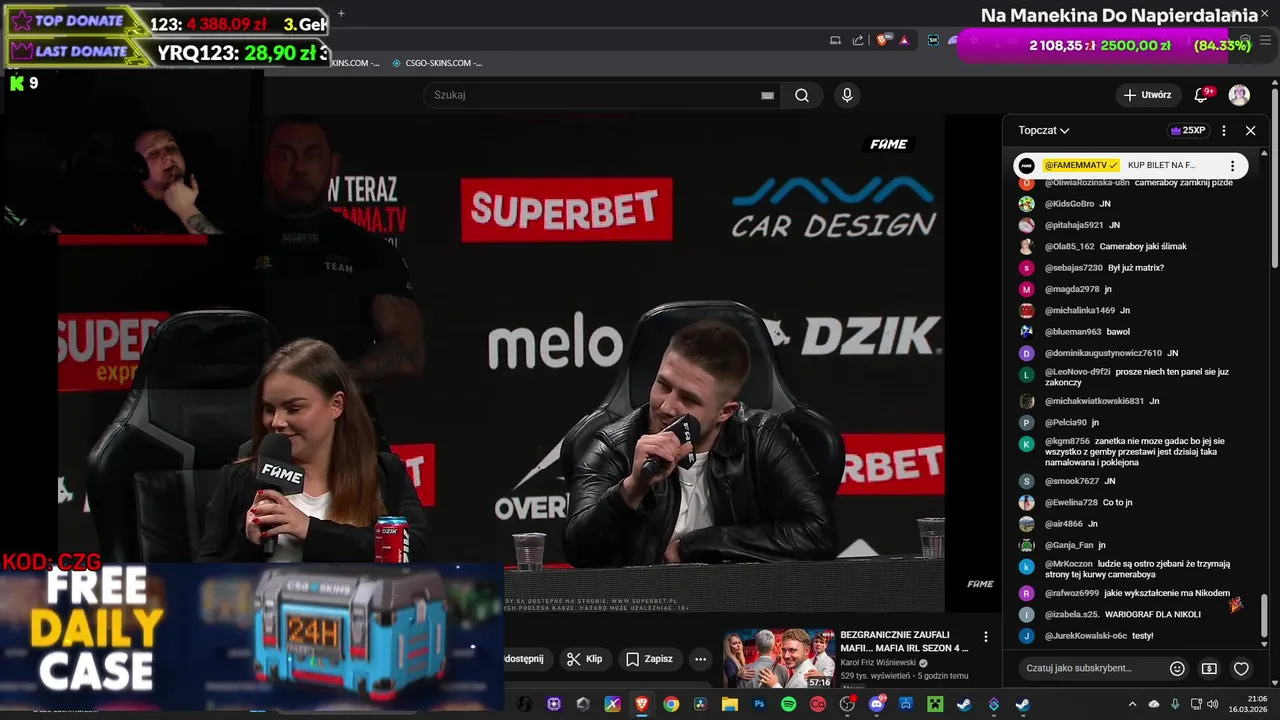1280x720 pixels.
Task: Click the Utwórz create button
Action: pyautogui.click(x=1147, y=95)
